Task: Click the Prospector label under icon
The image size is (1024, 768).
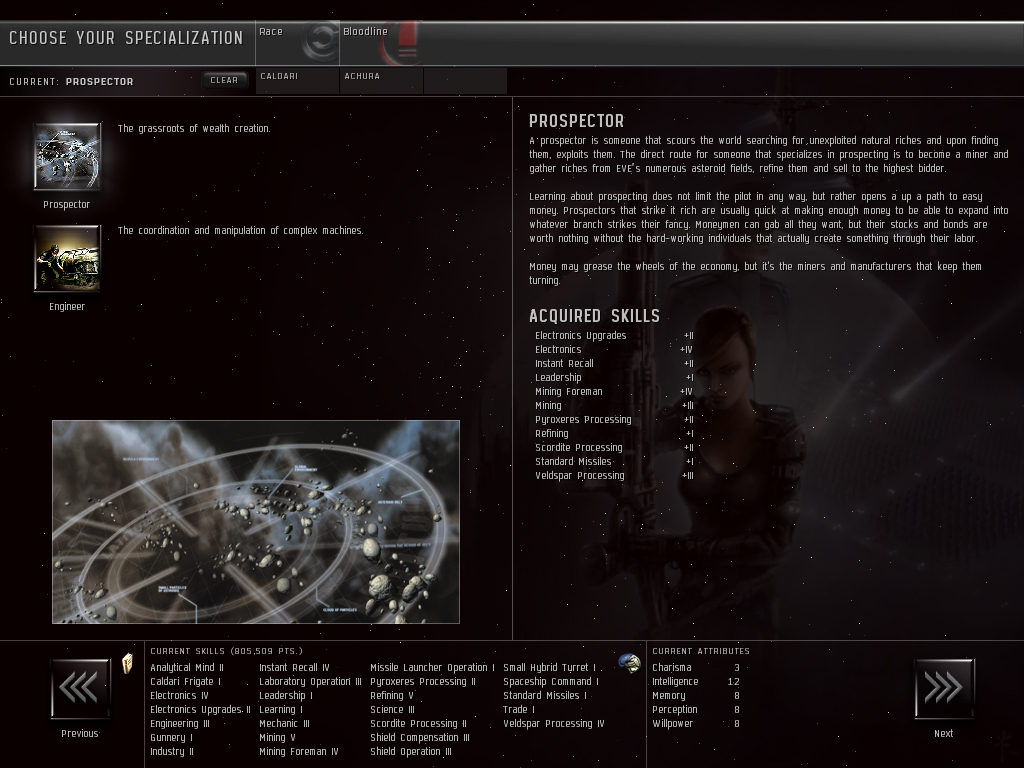Action: pos(67,204)
